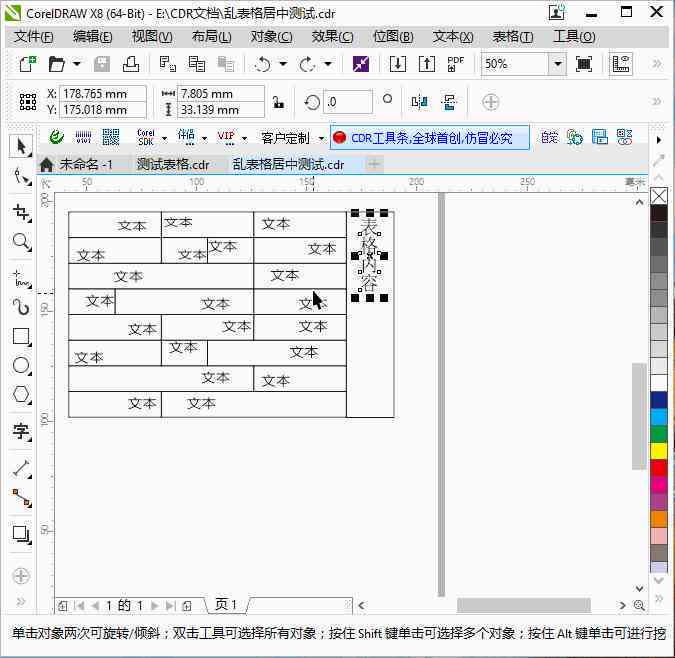This screenshot has height=658, width=675.
Task: Click the Cut icon
Action: click(x=167, y=64)
